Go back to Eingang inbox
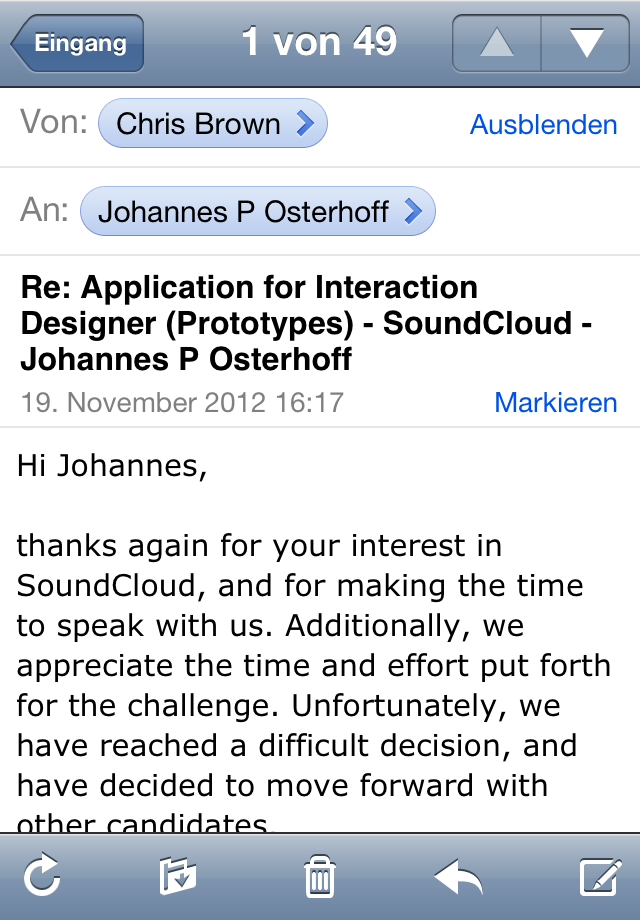This screenshot has height=920, width=640. point(78,43)
